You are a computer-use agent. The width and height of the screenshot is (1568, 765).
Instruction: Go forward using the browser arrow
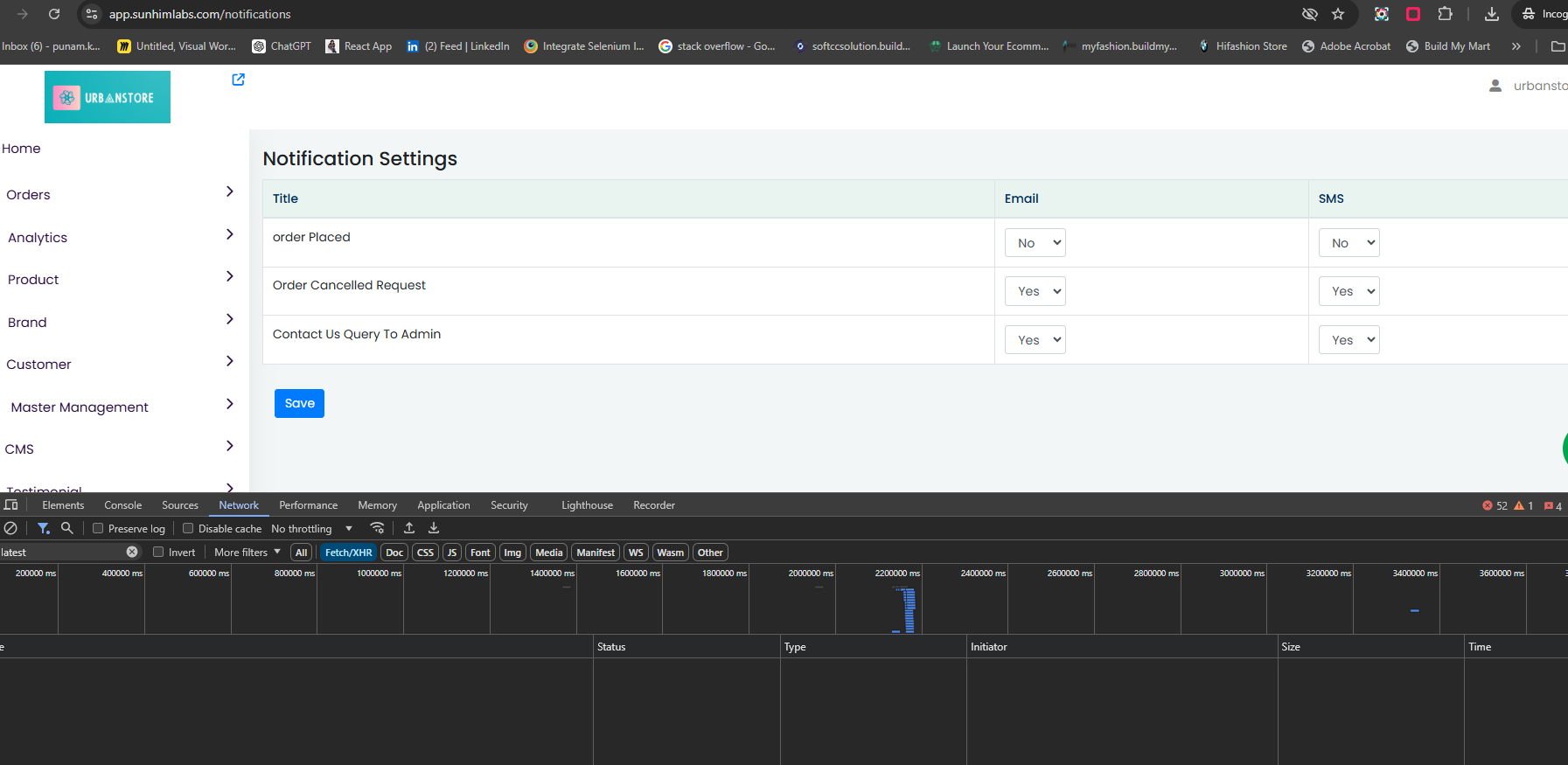click(23, 14)
